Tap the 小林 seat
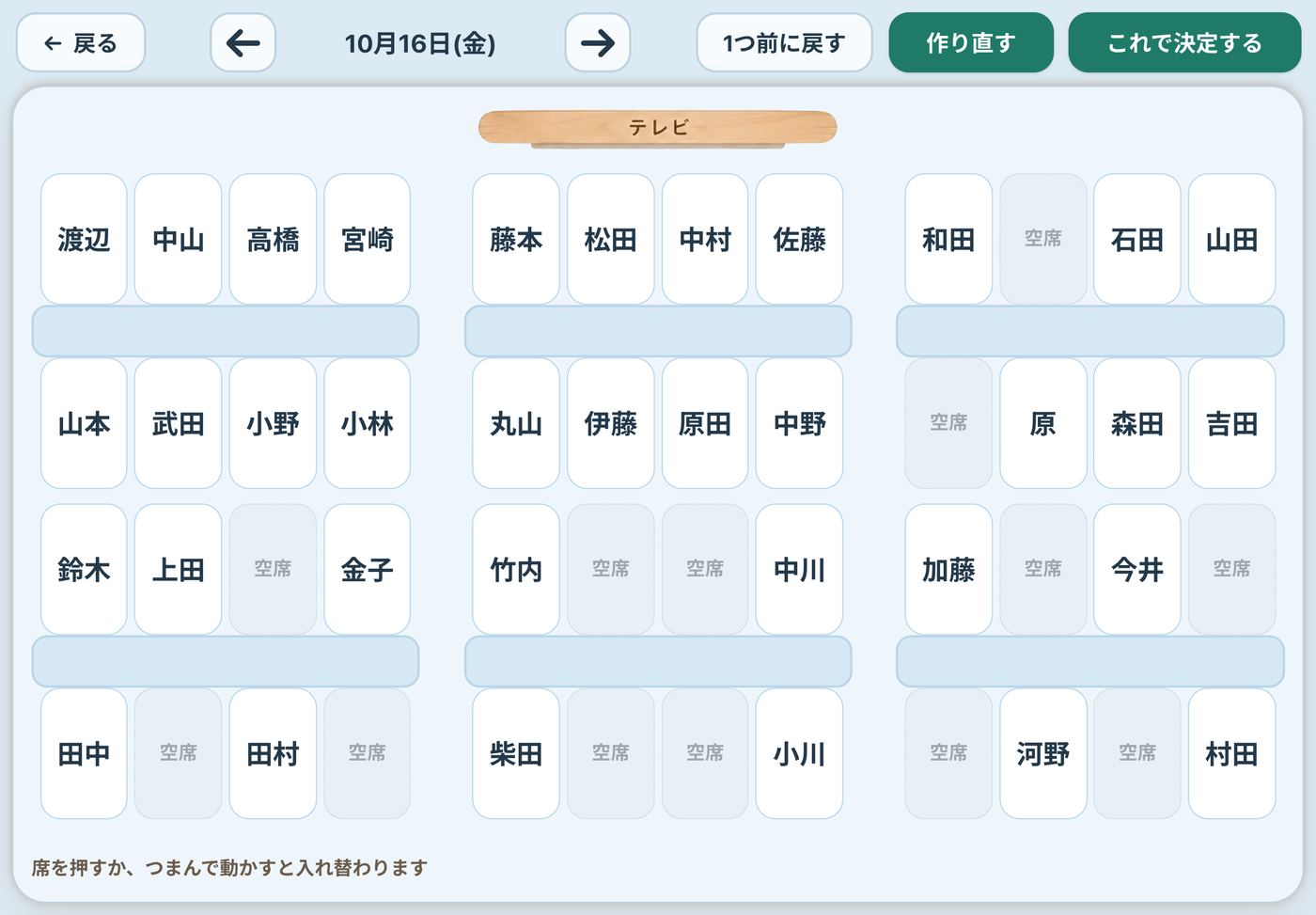 coord(367,423)
